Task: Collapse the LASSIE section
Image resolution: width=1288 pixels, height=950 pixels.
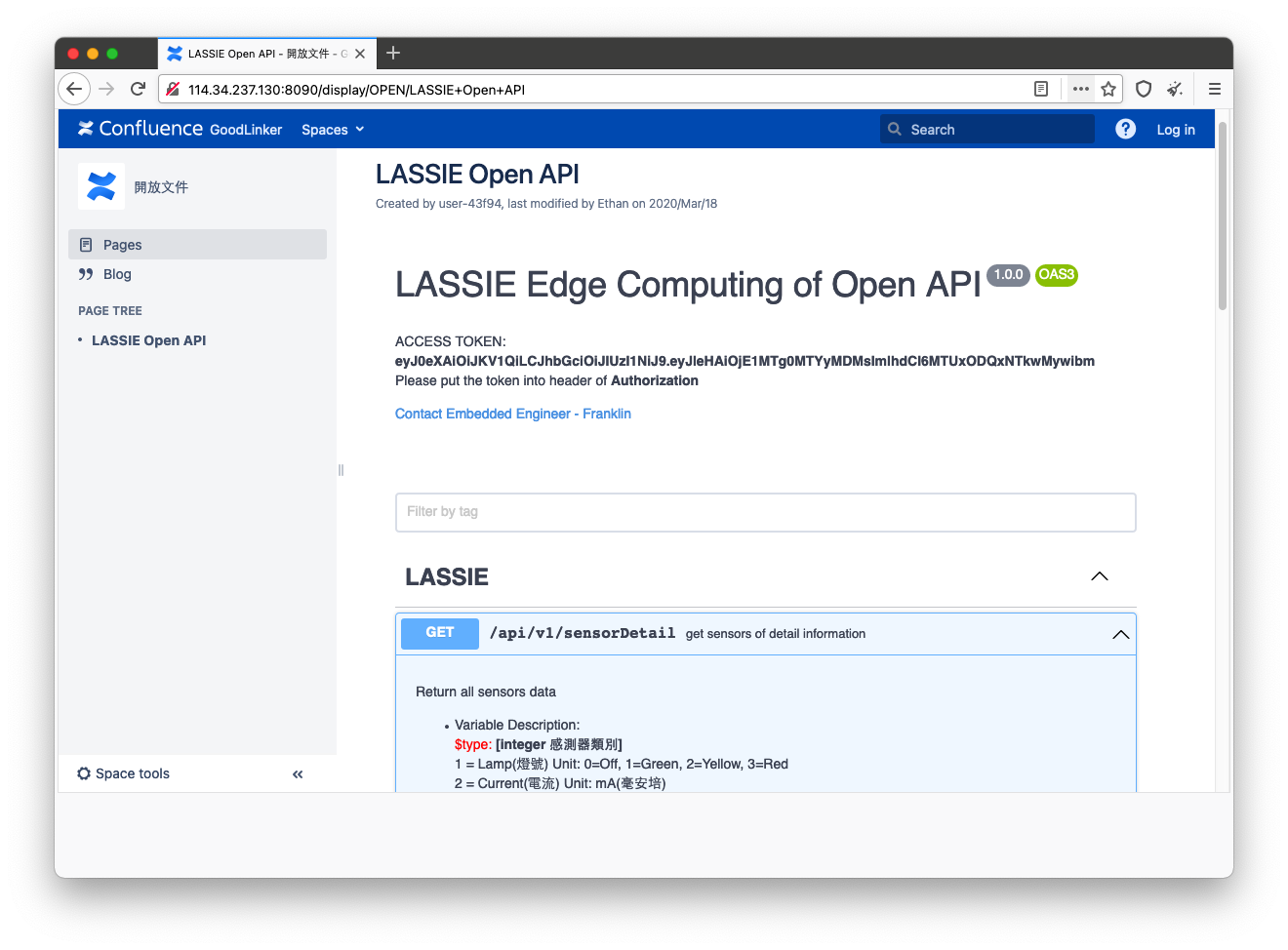Action: [x=1100, y=576]
